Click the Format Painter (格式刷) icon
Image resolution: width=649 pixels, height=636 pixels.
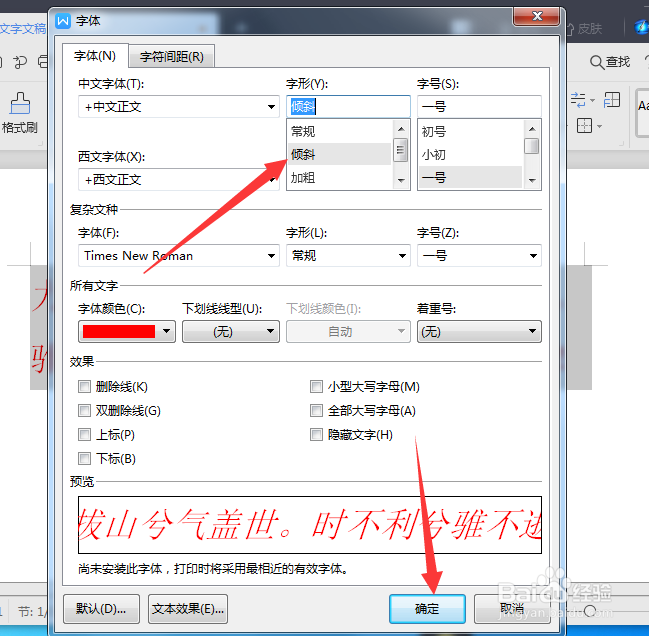click(x=19, y=103)
